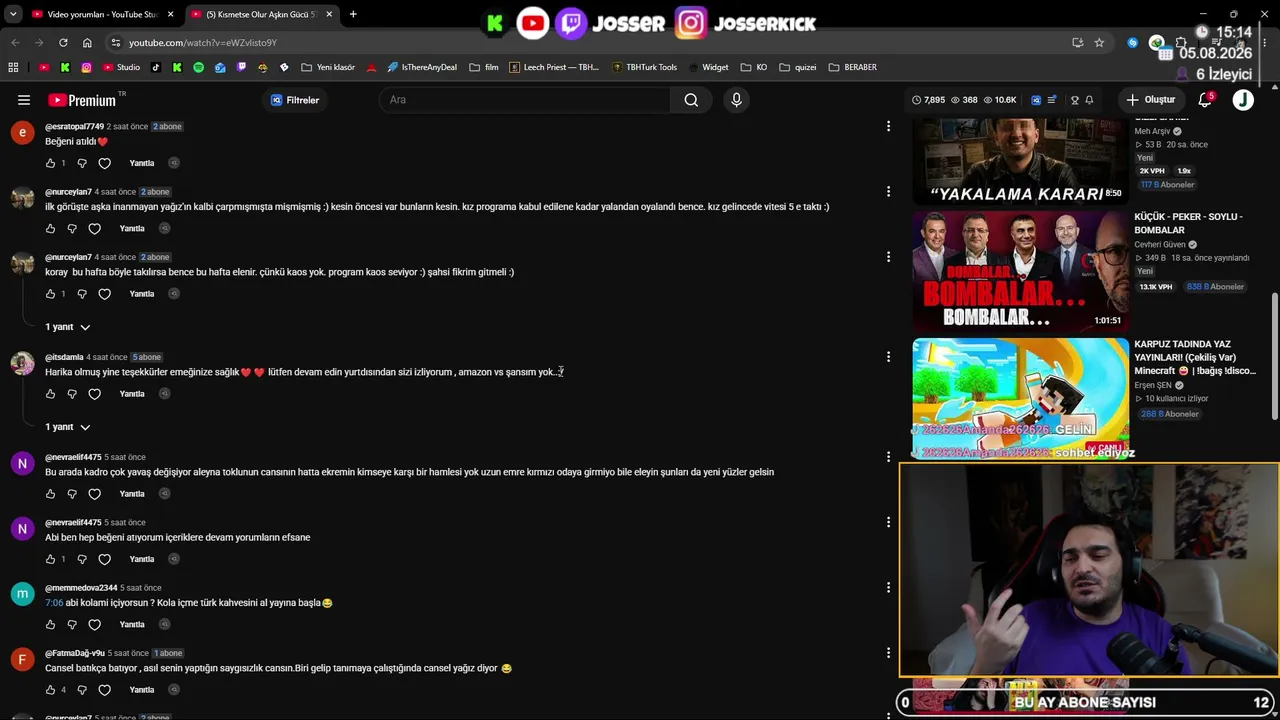This screenshot has height=720, width=1280.
Task: Expand the 1 reply under @itsdamla's comment
Action: click(x=67, y=427)
